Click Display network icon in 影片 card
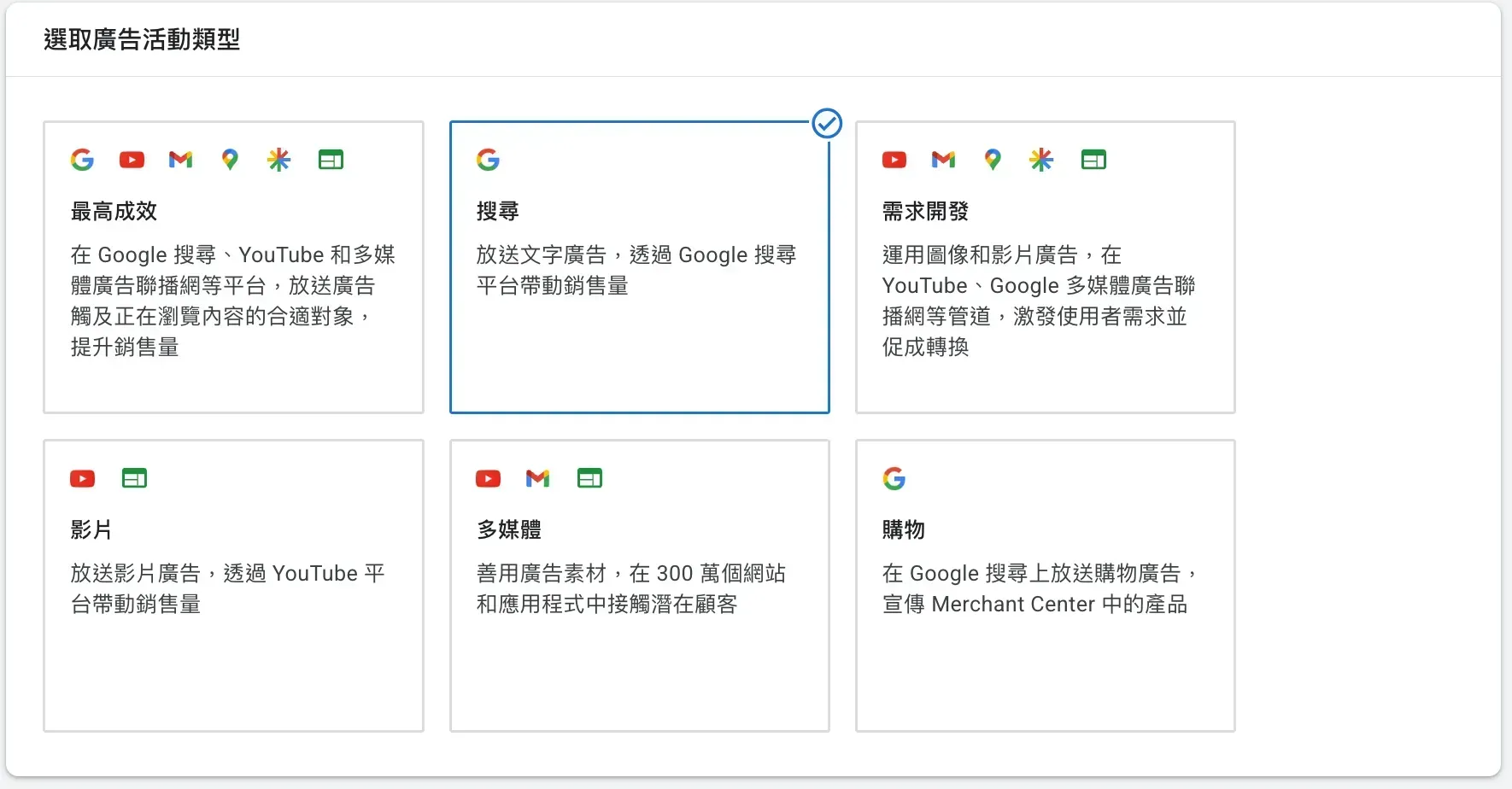The width and height of the screenshot is (1512, 789). [134, 478]
